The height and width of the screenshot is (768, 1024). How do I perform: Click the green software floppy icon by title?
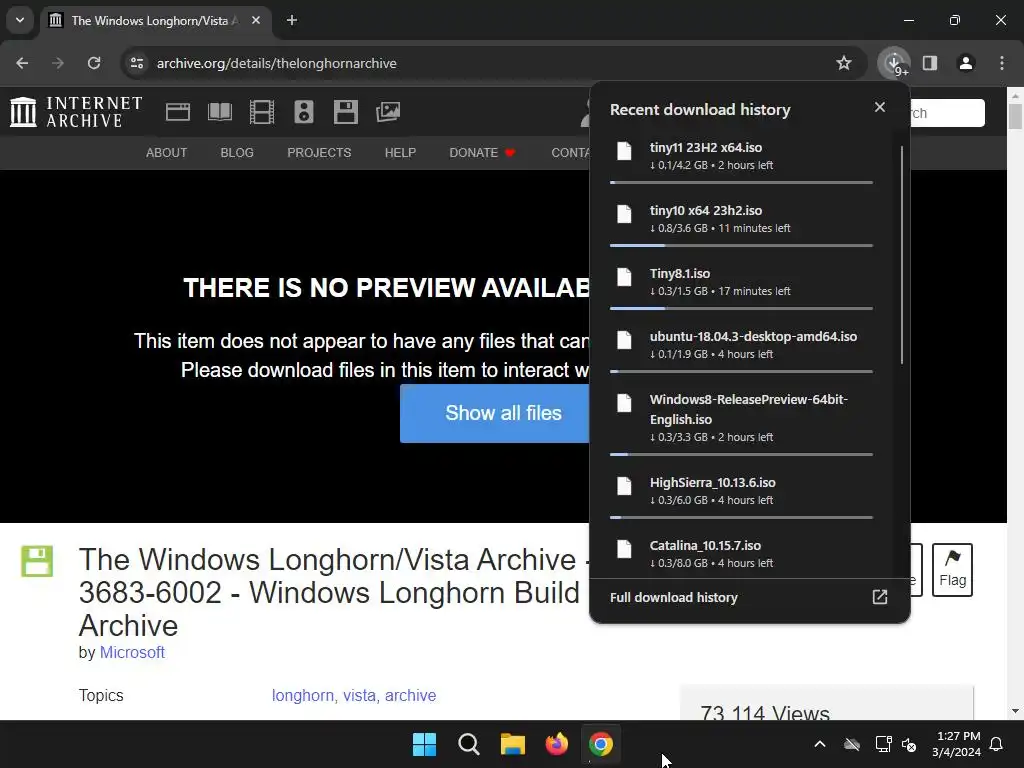pos(37,562)
